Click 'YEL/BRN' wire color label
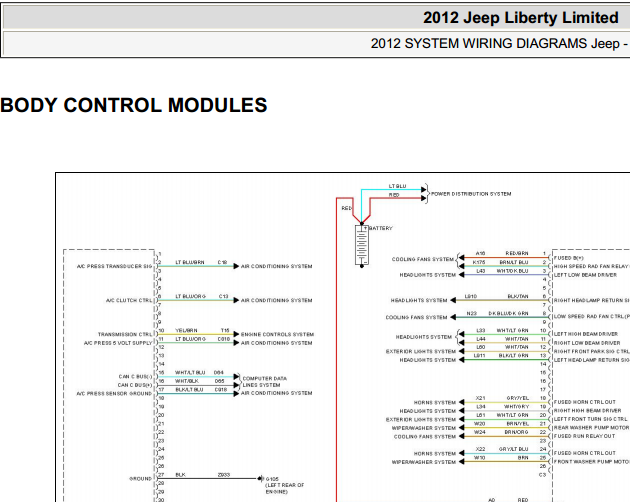 point(186,330)
